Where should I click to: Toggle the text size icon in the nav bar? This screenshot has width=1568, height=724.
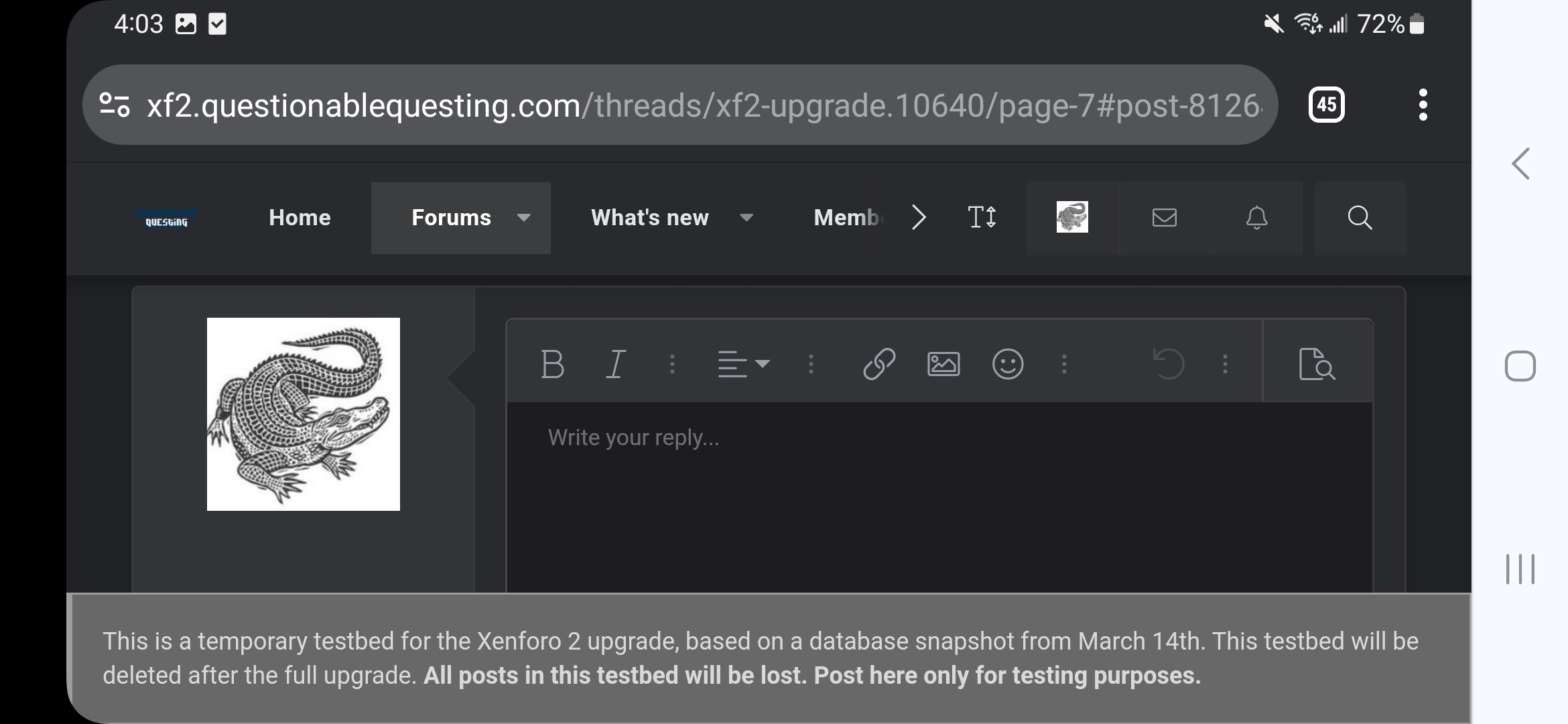pos(982,217)
